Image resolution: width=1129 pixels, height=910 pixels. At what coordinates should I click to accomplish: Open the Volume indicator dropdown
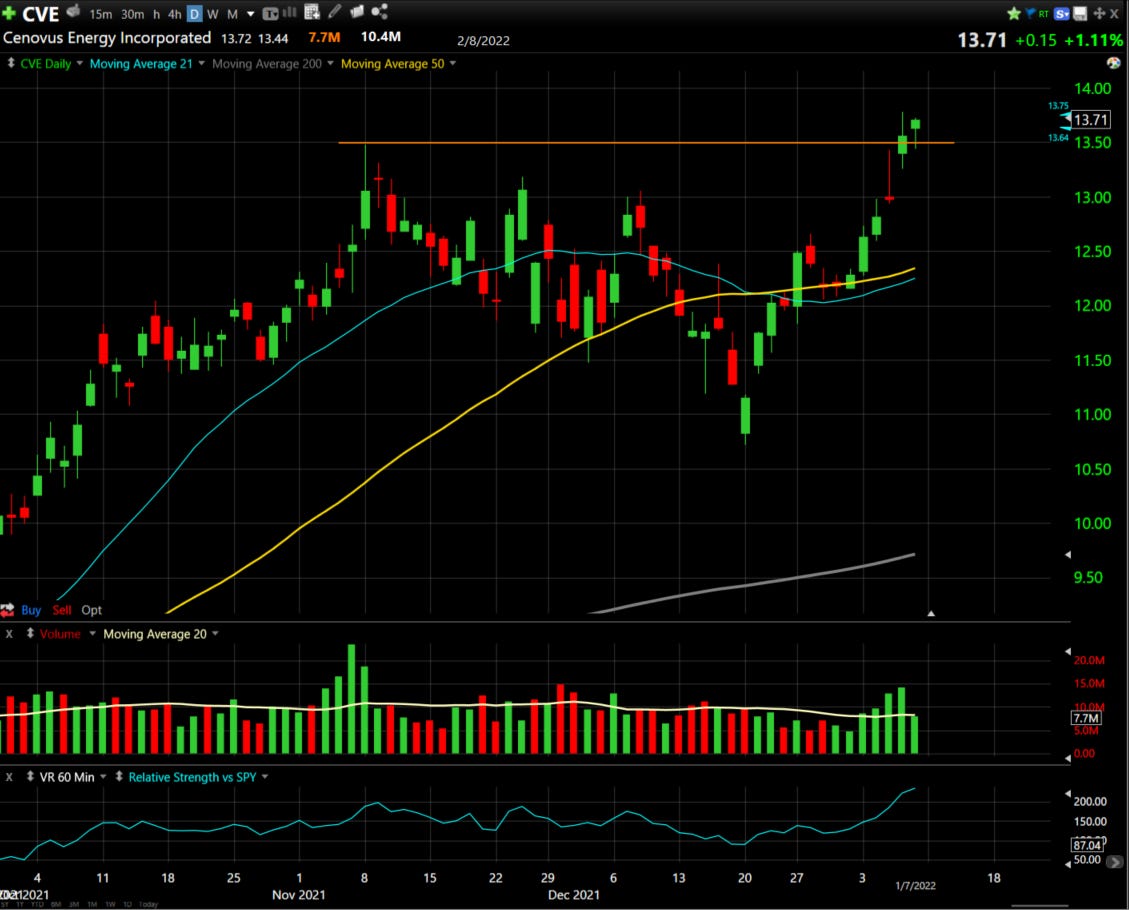(x=92, y=634)
